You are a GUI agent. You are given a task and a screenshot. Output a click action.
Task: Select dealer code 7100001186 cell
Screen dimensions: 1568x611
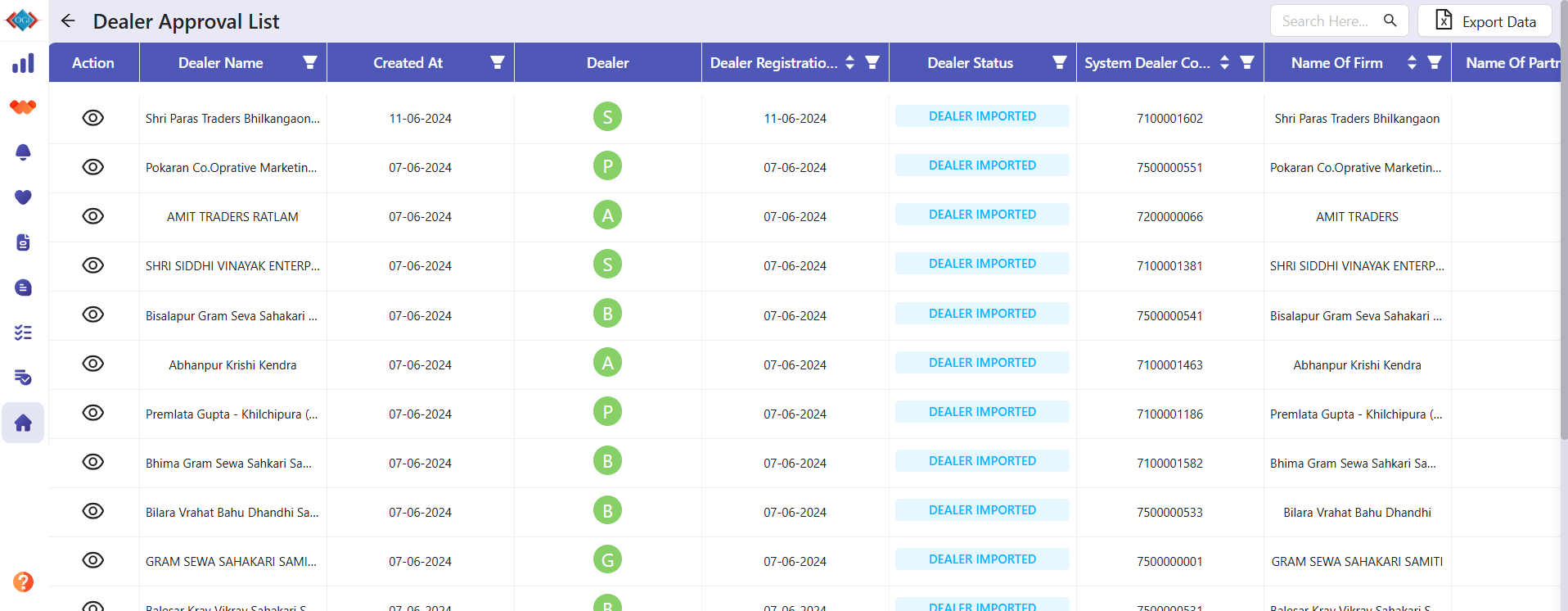pyautogui.click(x=1169, y=414)
